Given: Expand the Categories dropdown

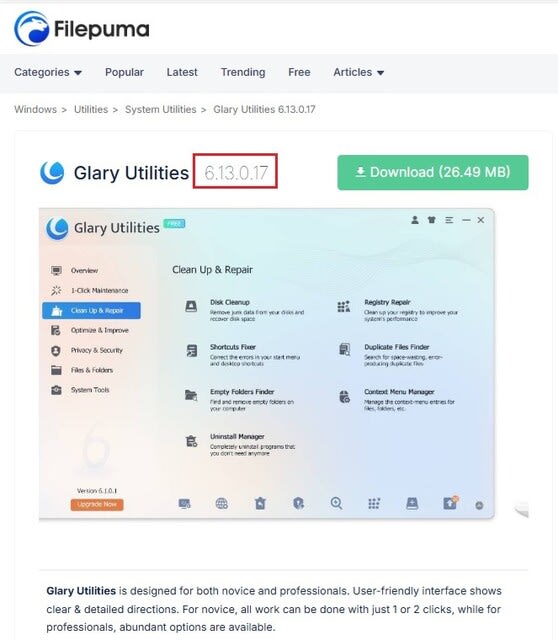Looking at the screenshot, I should point(48,72).
